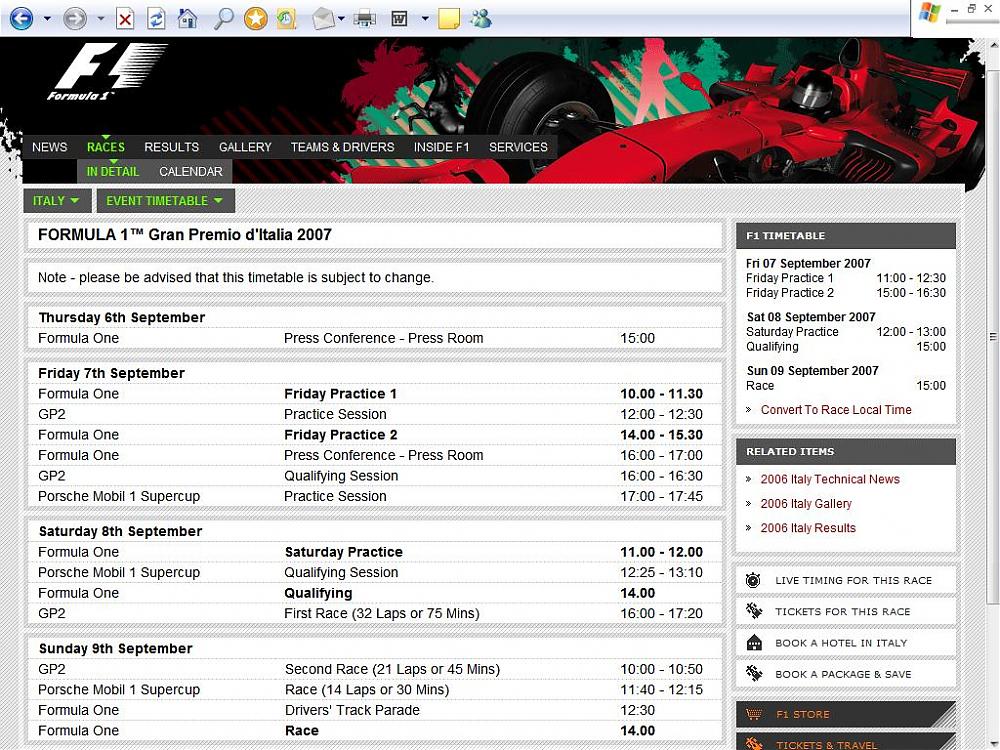Select TEAMS & DRIVERS in navigation
The image size is (1000, 750).
(x=342, y=147)
